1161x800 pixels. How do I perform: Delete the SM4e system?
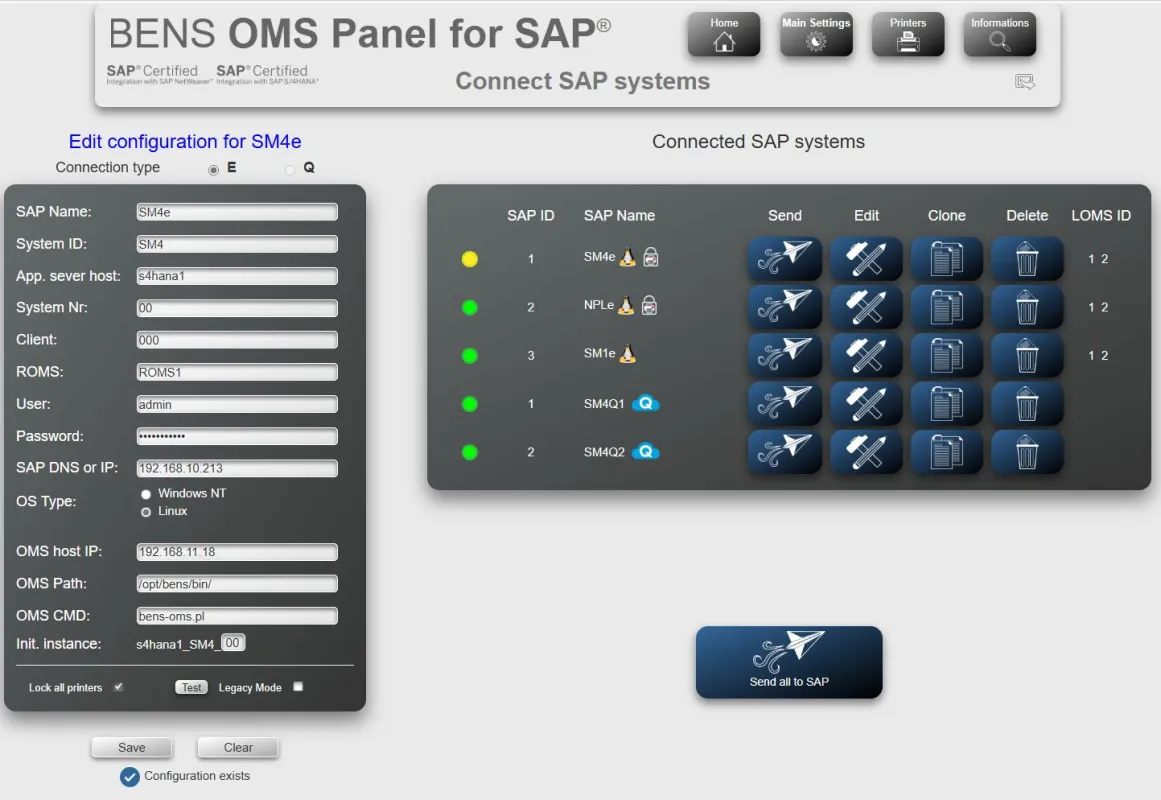pyautogui.click(x=1027, y=259)
